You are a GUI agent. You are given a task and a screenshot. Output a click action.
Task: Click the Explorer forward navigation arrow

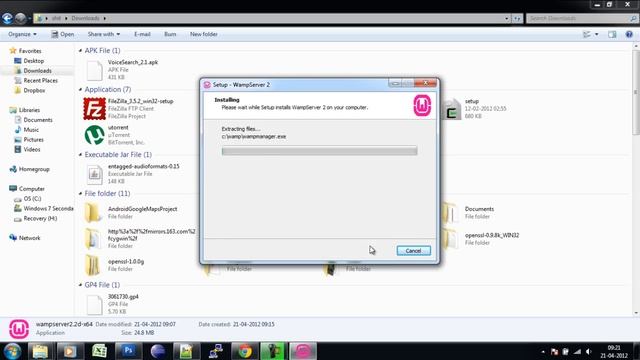(x=20, y=18)
